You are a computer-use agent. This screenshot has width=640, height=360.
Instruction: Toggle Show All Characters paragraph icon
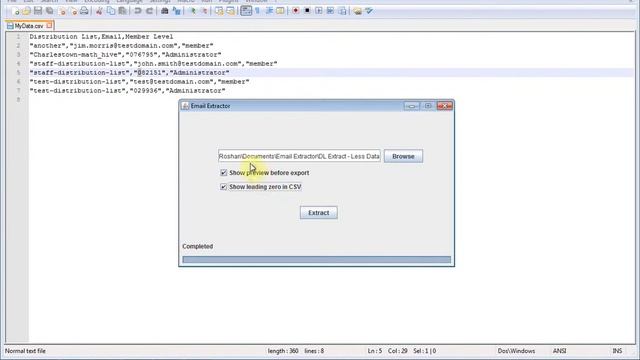point(258,11)
